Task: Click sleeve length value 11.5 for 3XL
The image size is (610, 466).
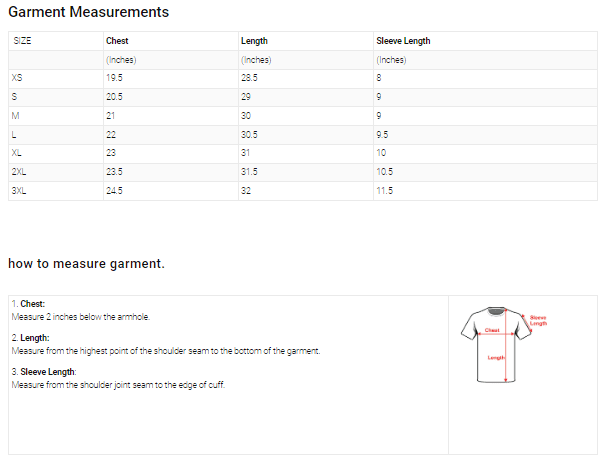Action: pos(384,191)
